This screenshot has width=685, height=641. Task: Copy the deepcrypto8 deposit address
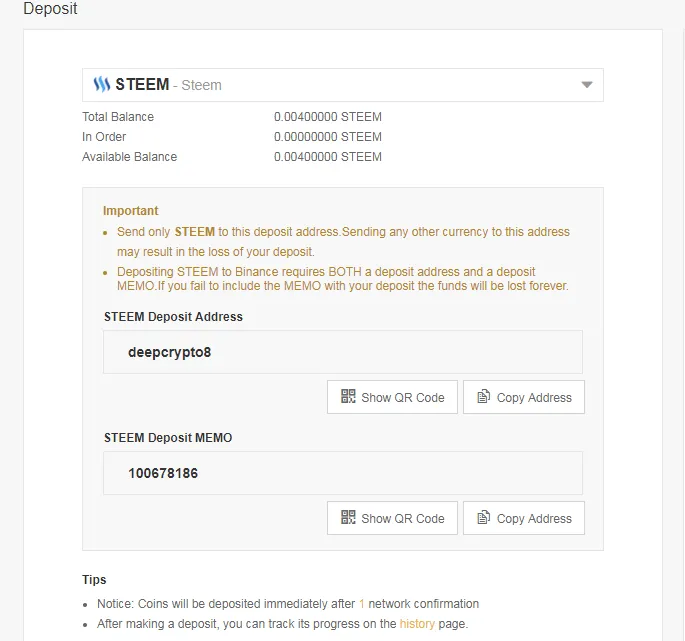click(x=524, y=397)
